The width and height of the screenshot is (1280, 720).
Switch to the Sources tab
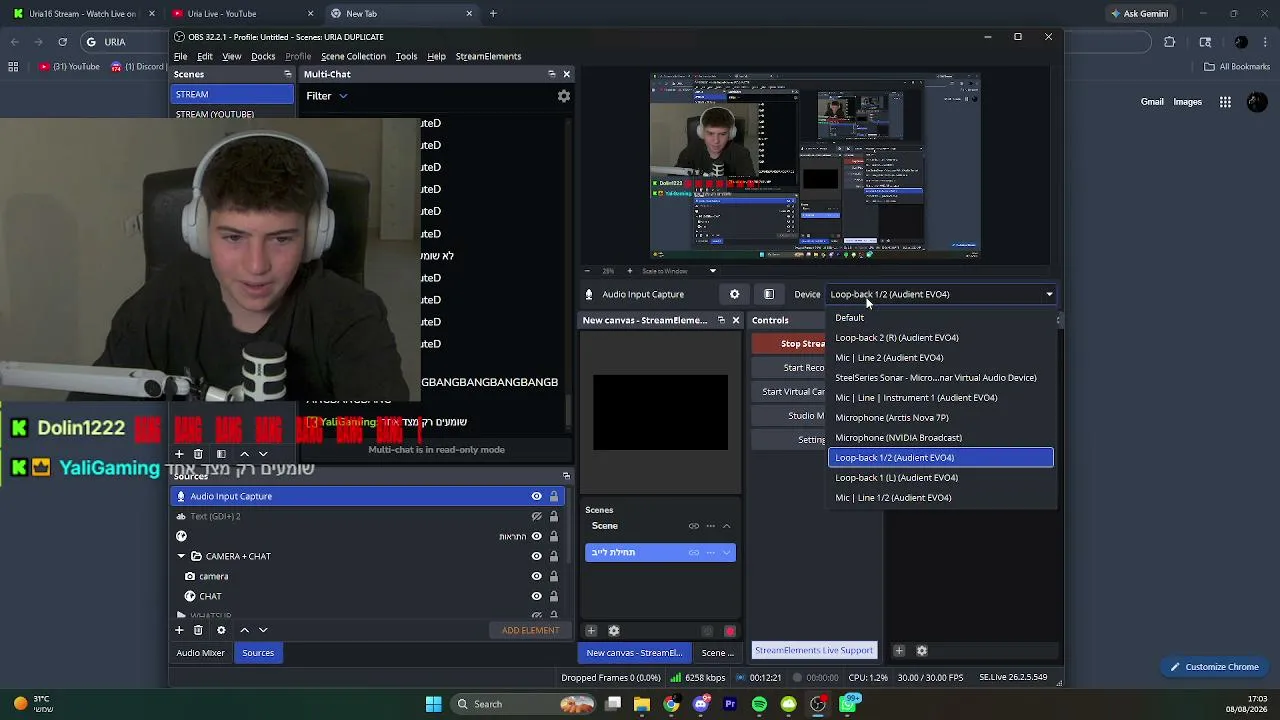(258, 653)
